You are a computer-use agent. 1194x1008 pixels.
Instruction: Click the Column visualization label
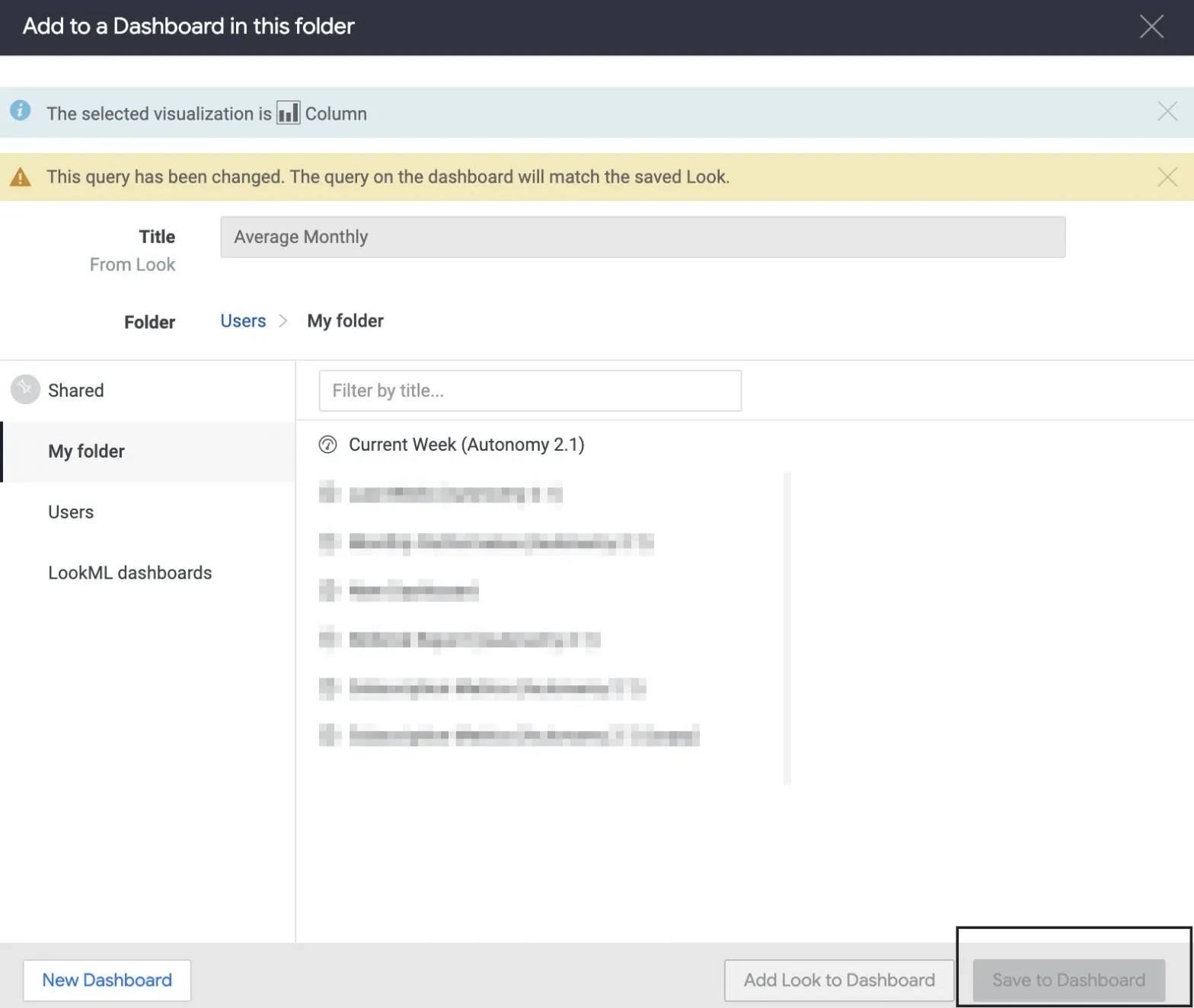click(336, 113)
